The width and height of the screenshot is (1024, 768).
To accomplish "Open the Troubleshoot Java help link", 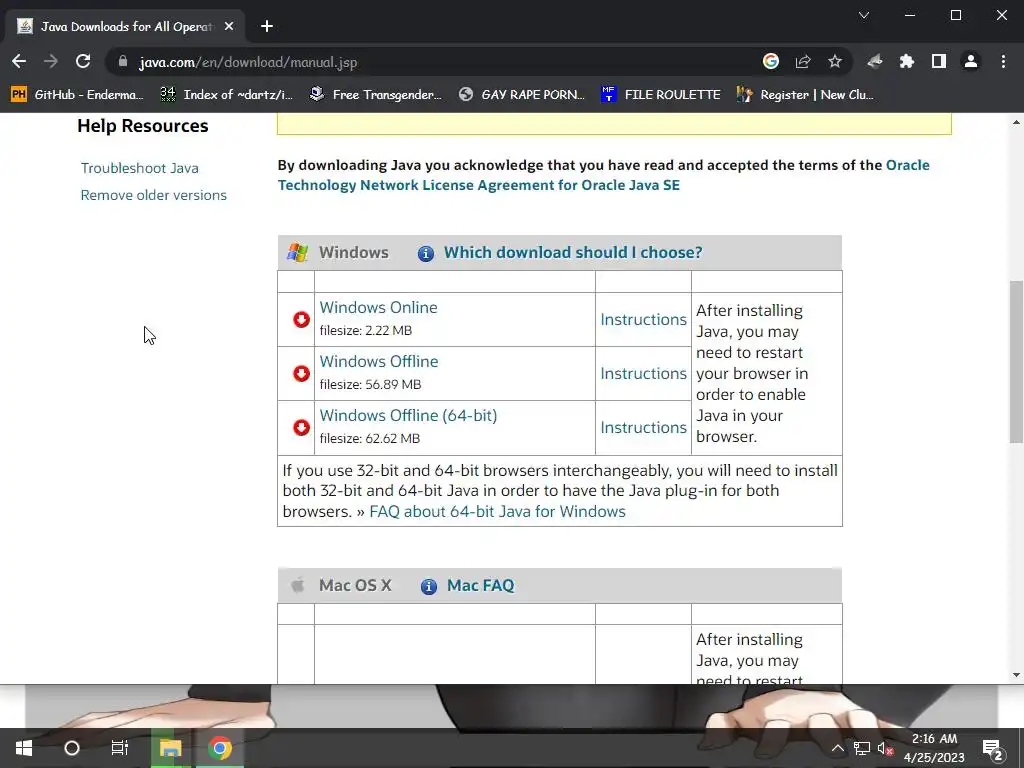I will (140, 168).
